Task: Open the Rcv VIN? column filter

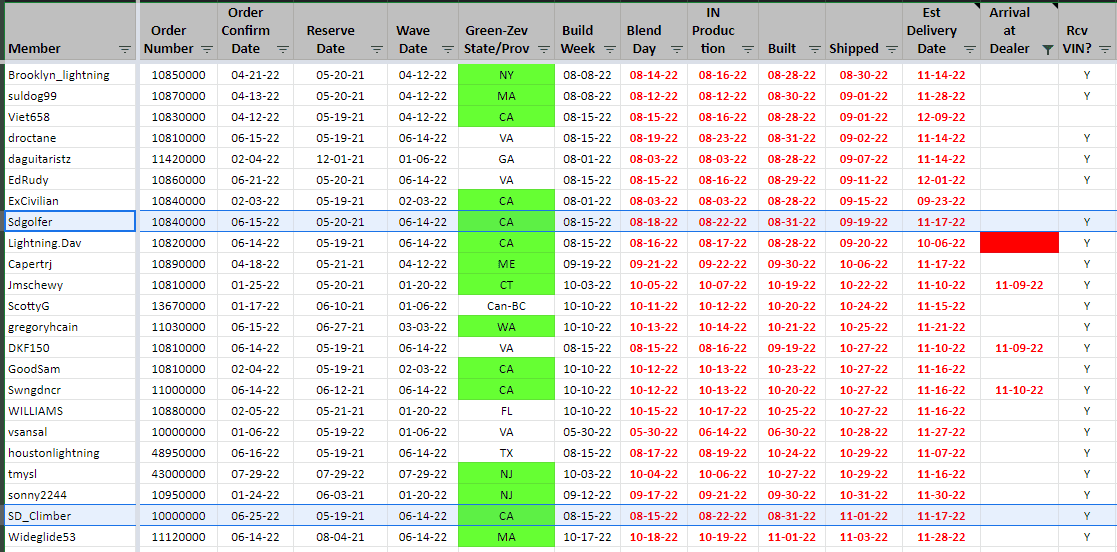Action: click(x=1104, y=49)
